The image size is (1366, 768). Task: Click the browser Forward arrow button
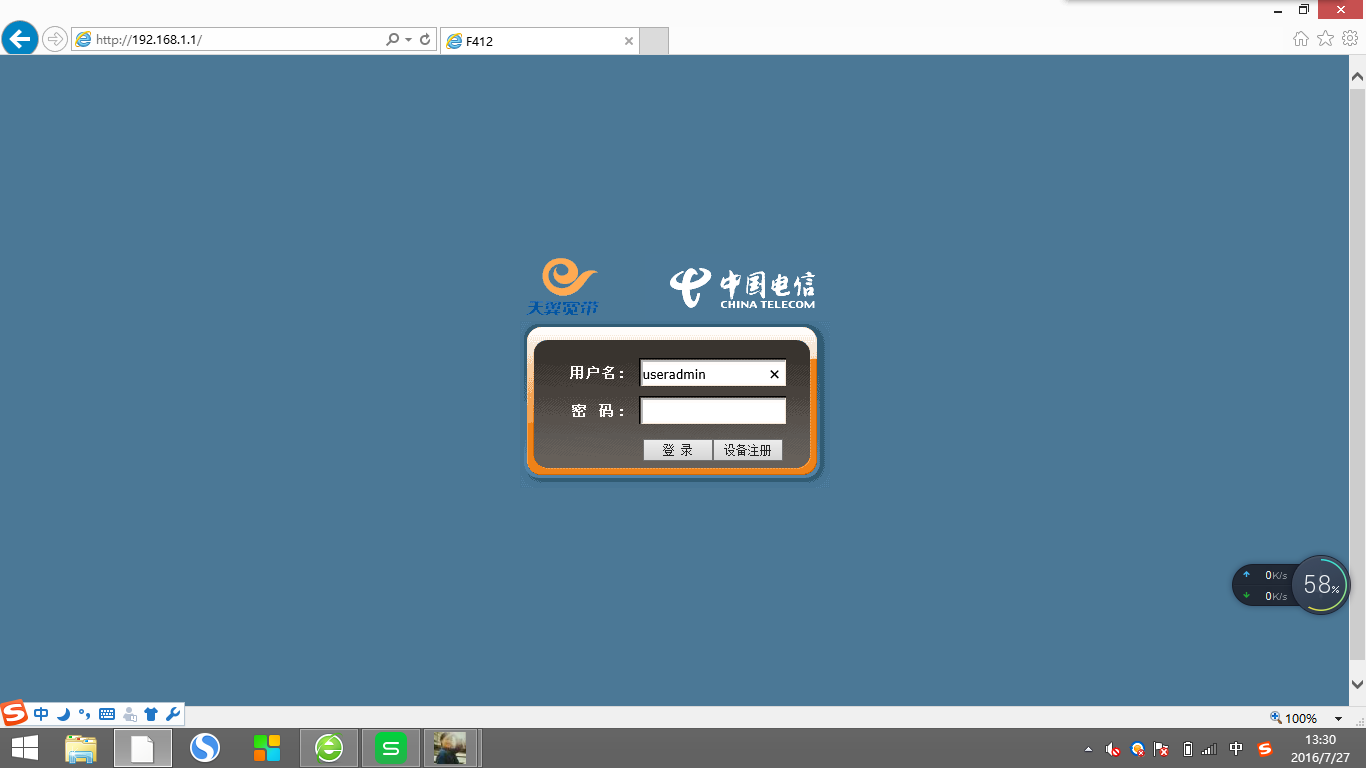[x=54, y=39]
